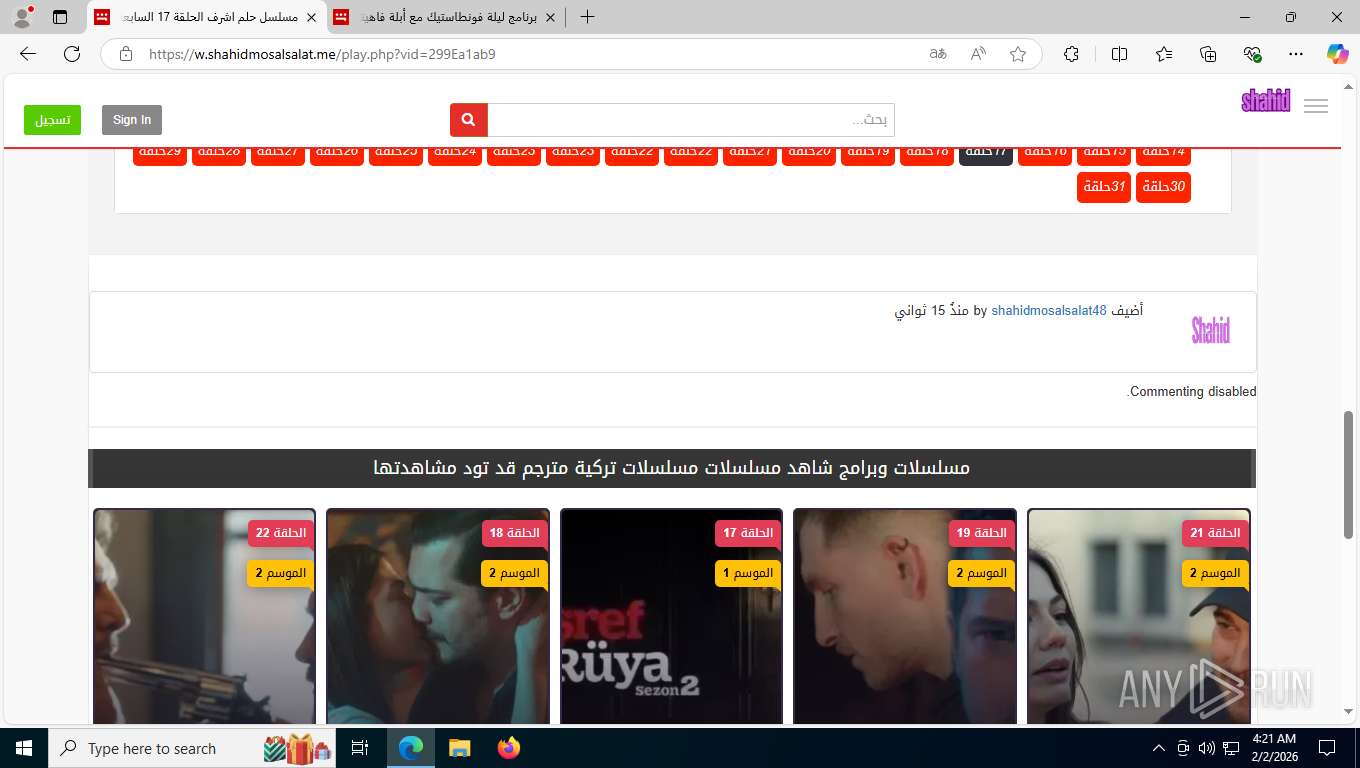Add this page to favorites with the star
The image size is (1360, 768).
(1018, 54)
